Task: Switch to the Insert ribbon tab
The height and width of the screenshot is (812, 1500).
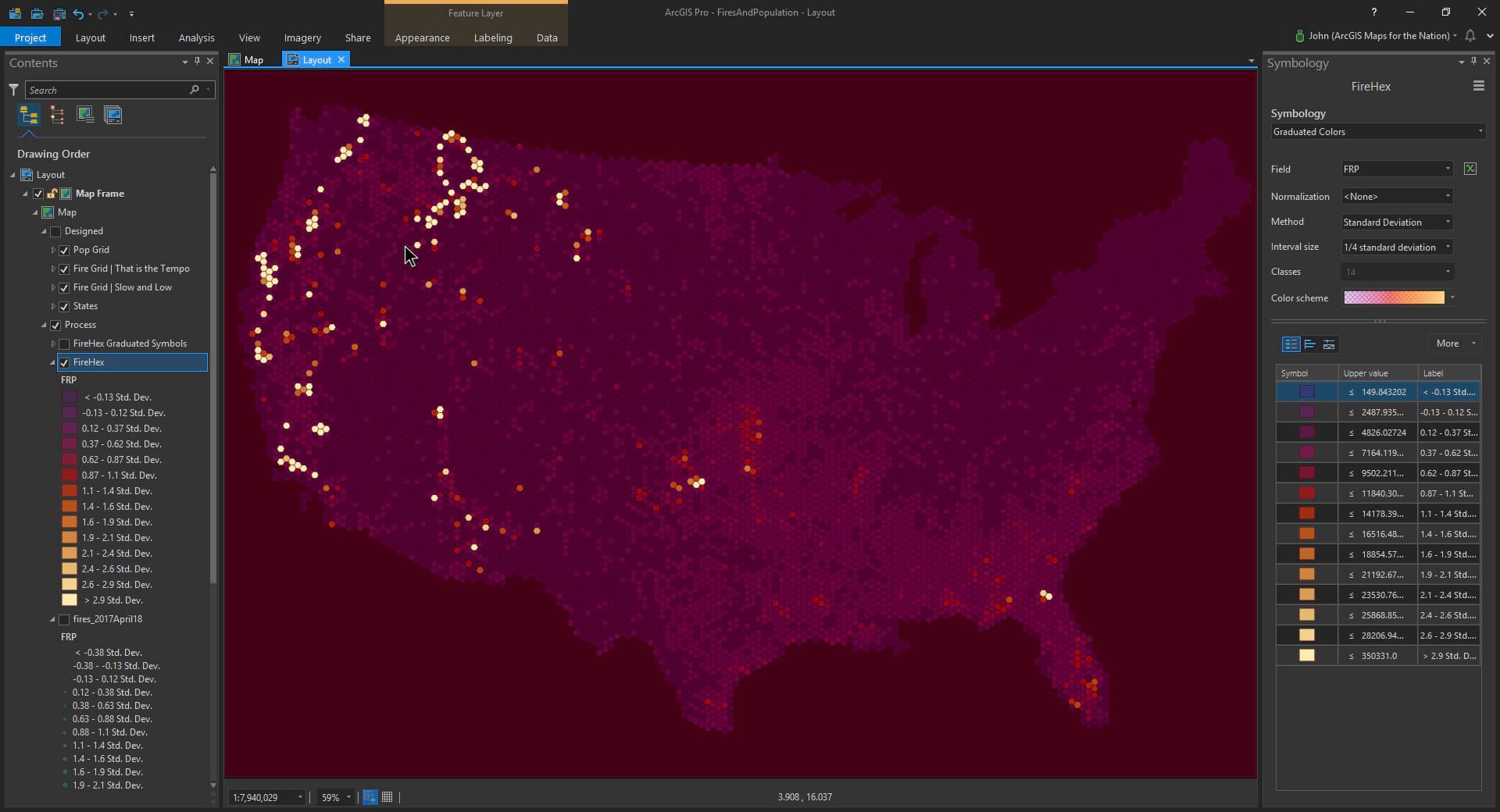Action: 141,37
